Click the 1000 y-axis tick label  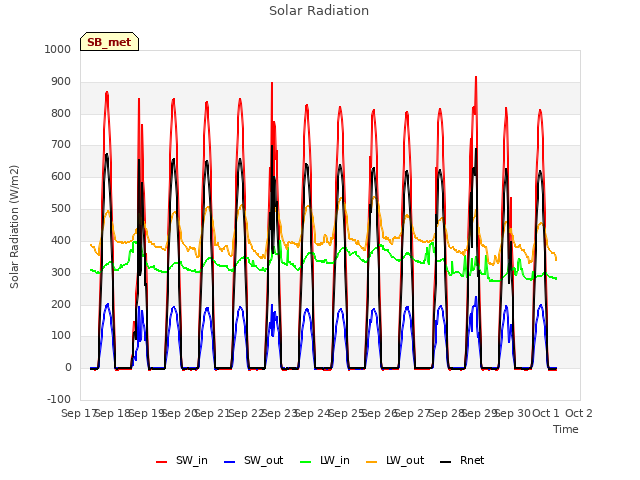[58, 49]
